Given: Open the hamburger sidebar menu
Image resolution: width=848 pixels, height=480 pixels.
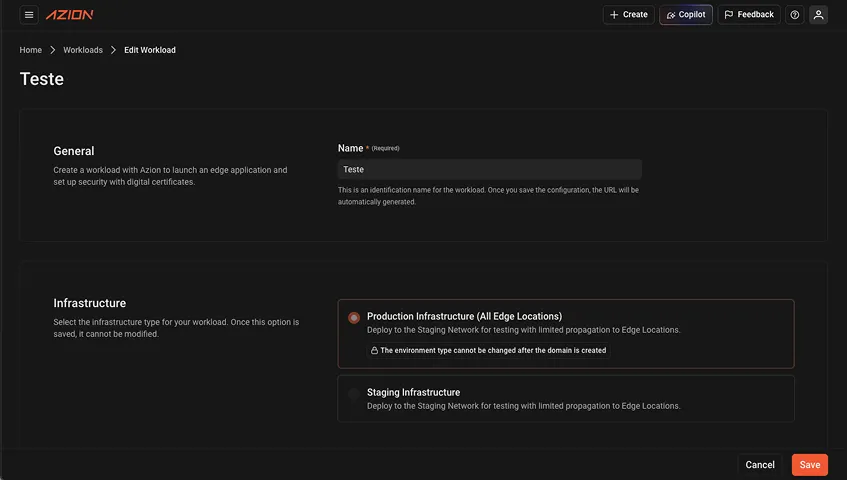Looking at the screenshot, I should coord(29,15).
